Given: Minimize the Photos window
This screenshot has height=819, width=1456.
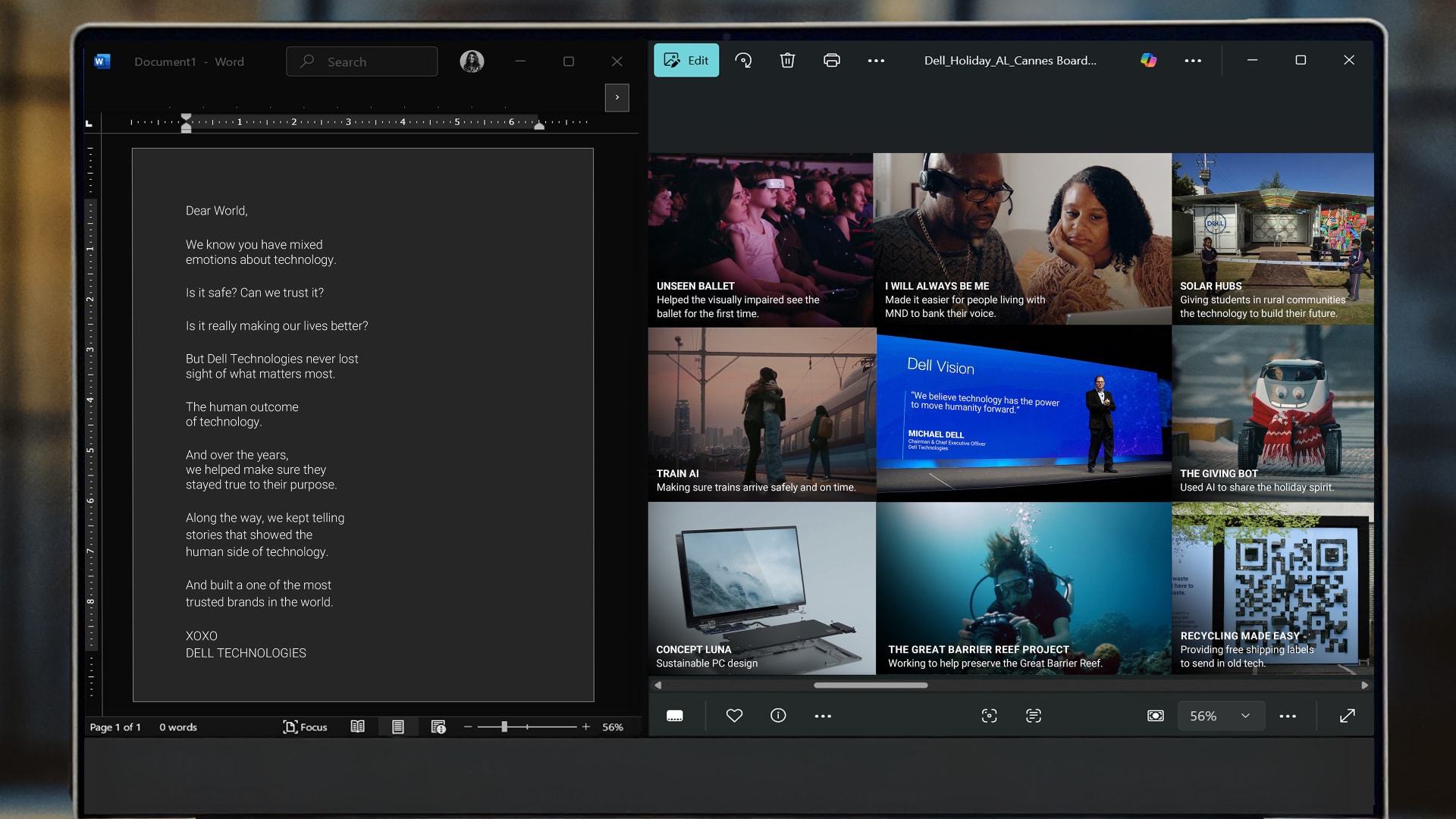Looking at the screenshot, I should (1252, 60).
